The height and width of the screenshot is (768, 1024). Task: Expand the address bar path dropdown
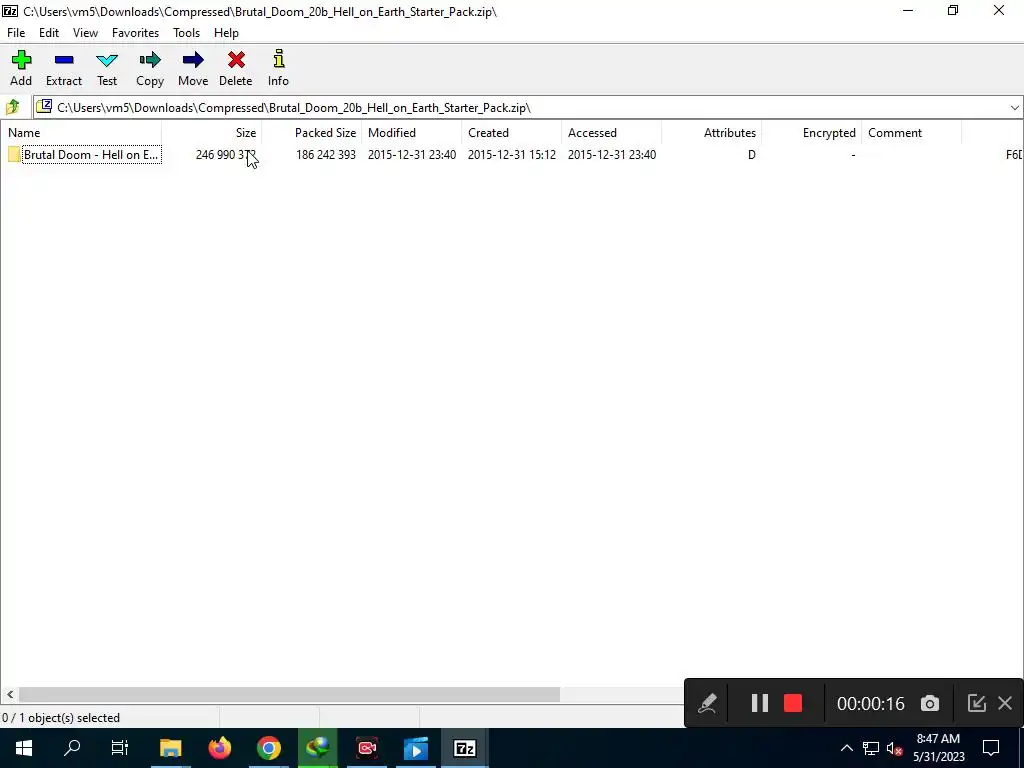pyautogui.click(x=1014, y=108)
